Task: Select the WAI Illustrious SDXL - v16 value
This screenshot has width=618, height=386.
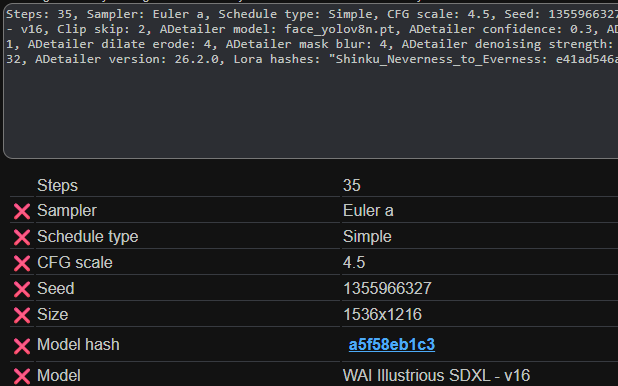Action: (436, 375)
